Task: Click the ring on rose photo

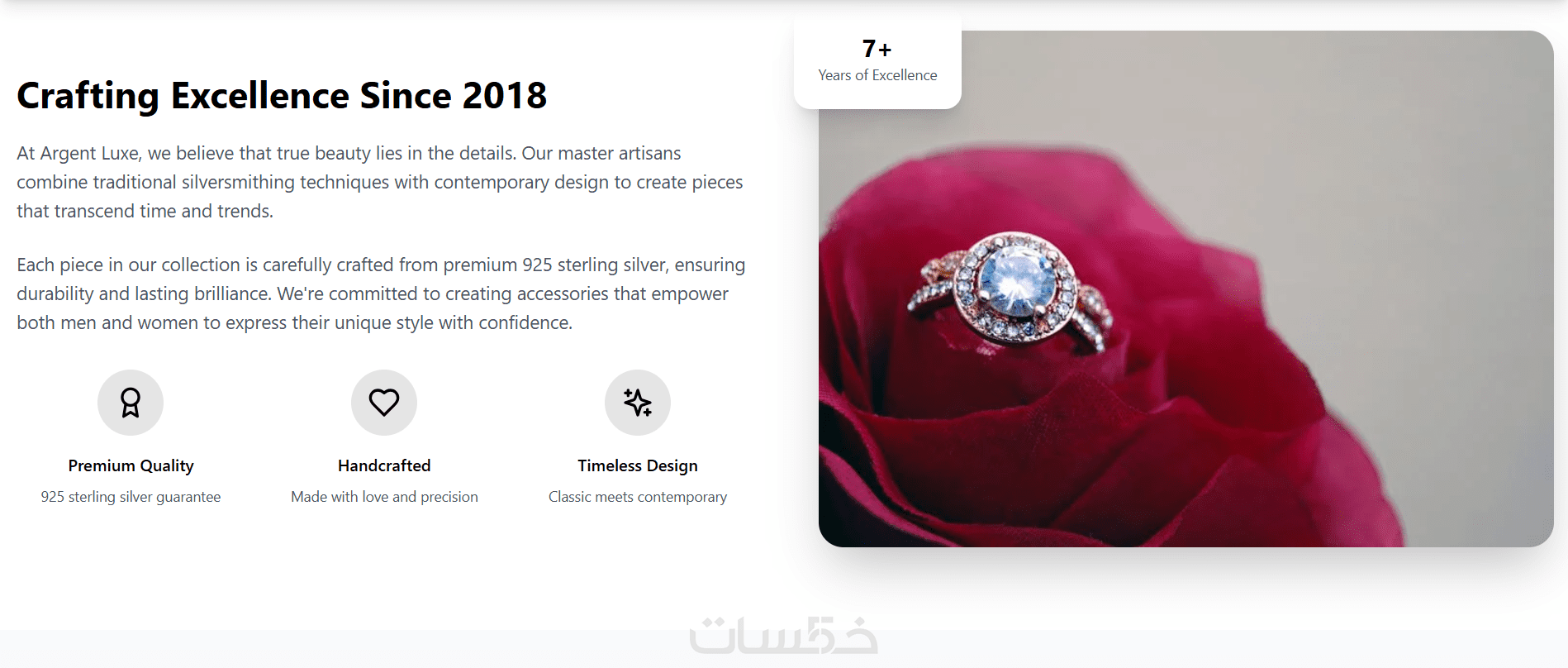Action: (x=1186, y=289)
